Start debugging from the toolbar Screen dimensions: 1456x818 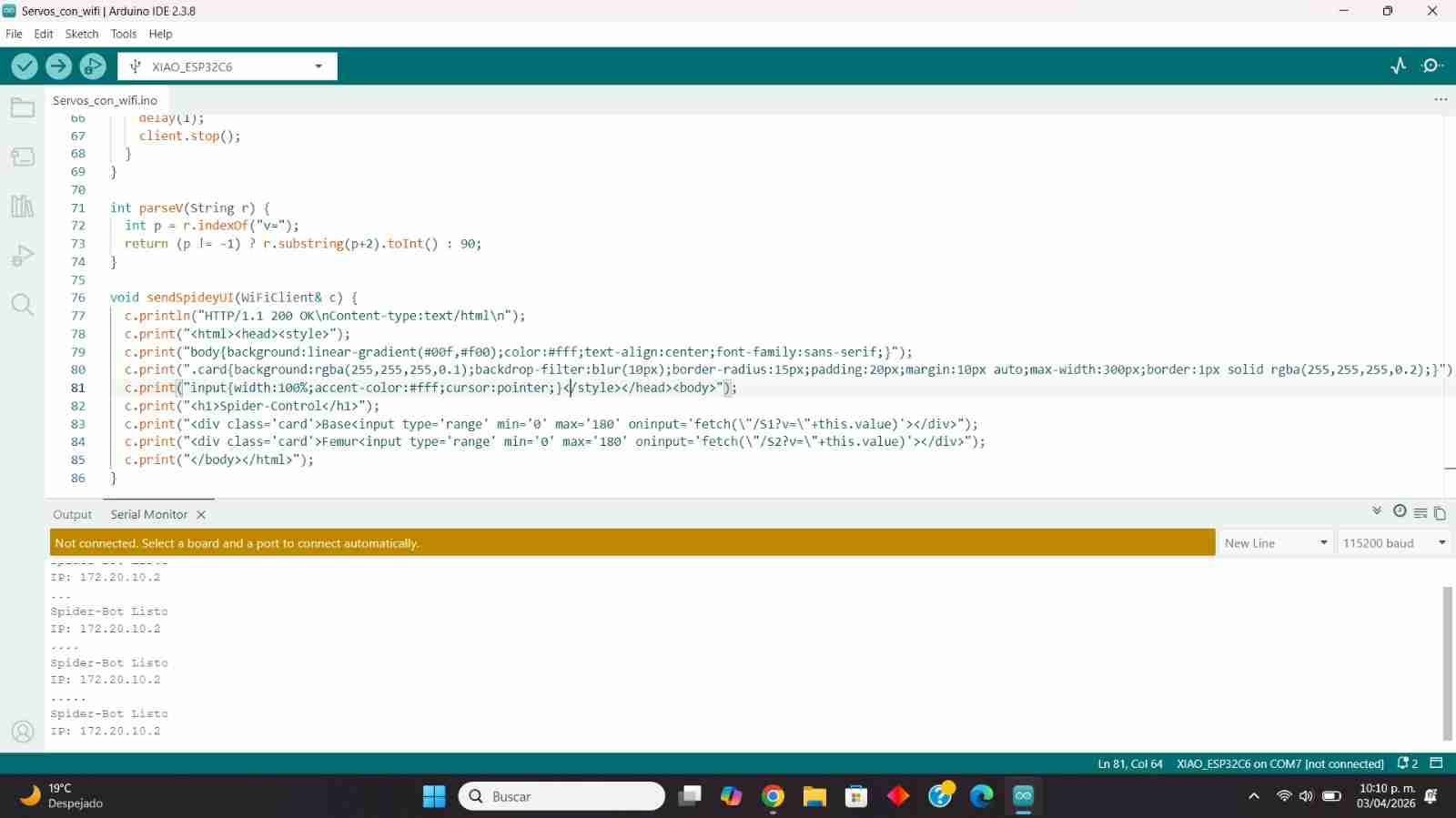(x=93, y=66)
